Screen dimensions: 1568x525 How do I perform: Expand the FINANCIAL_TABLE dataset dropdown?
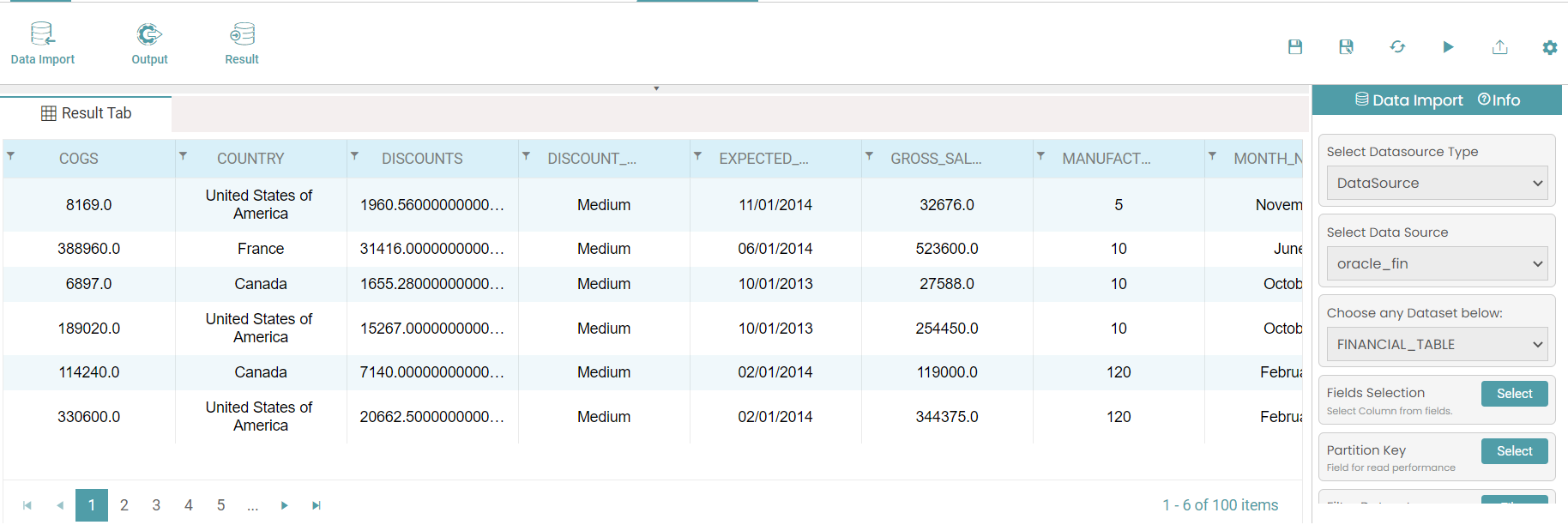tap(1437, 344)
